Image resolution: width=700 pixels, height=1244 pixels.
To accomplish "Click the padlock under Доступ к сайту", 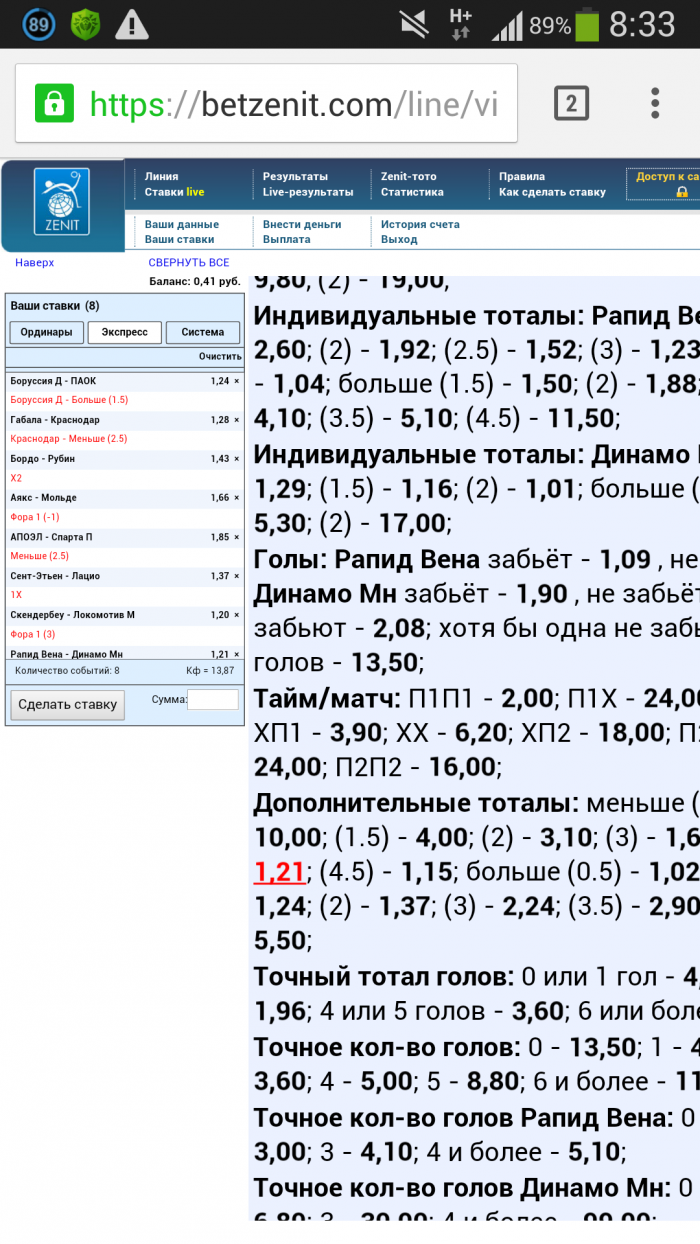I will coord(682,192).
